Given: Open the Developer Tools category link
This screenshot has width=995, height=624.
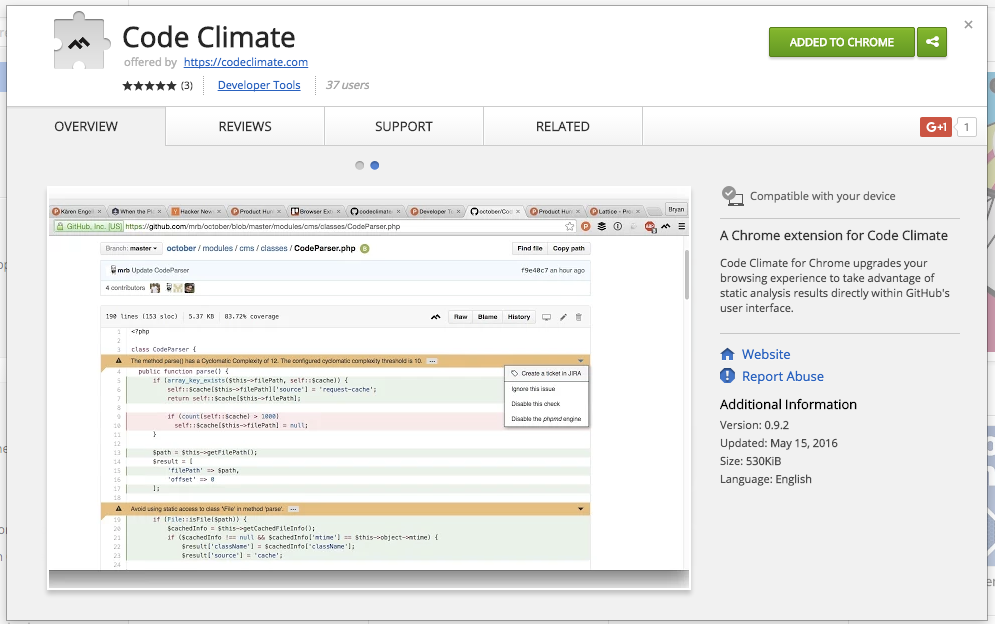Looking at the screenshot, I should click(x=259, y=85).
